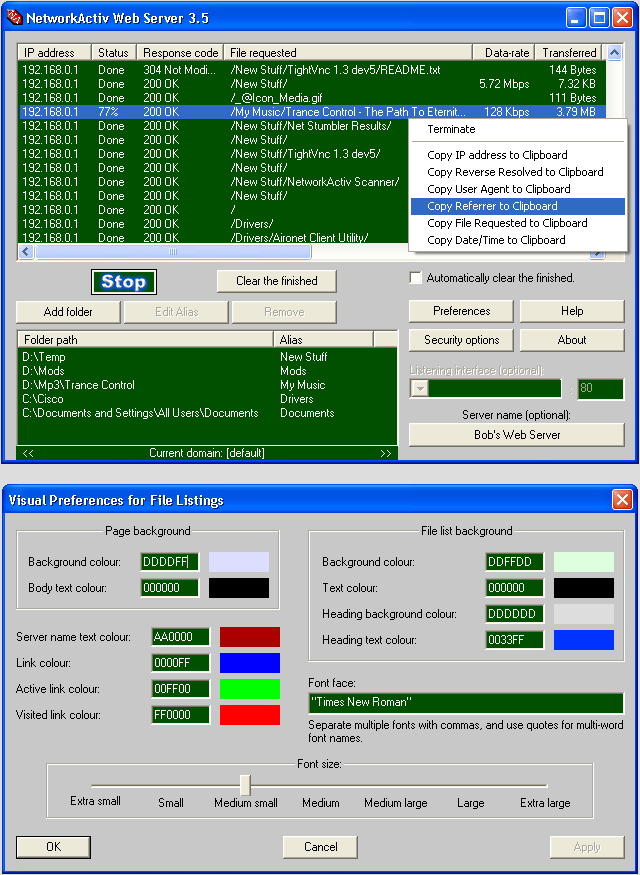Click the NetworkActiv title bar app icon
640x875 pixels.
[14, 17]
